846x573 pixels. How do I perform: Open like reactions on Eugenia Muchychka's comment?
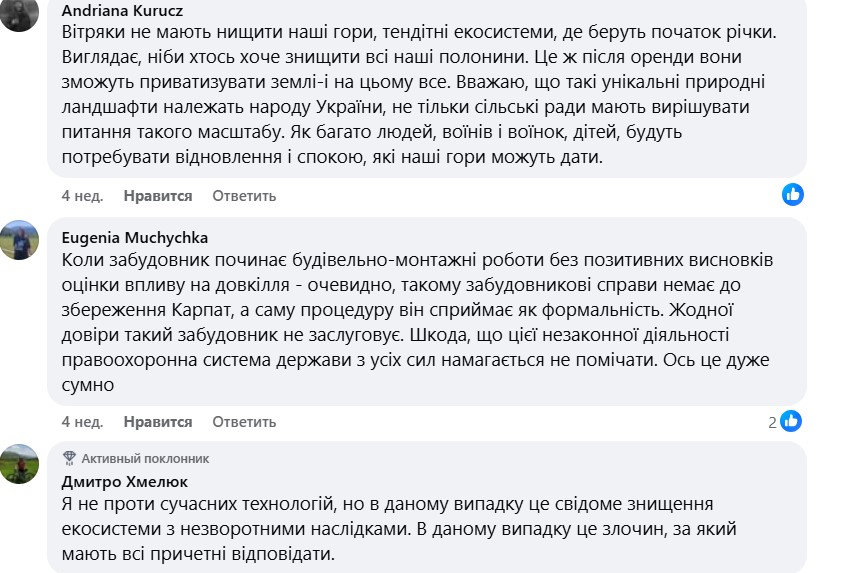tap(791, 421)
